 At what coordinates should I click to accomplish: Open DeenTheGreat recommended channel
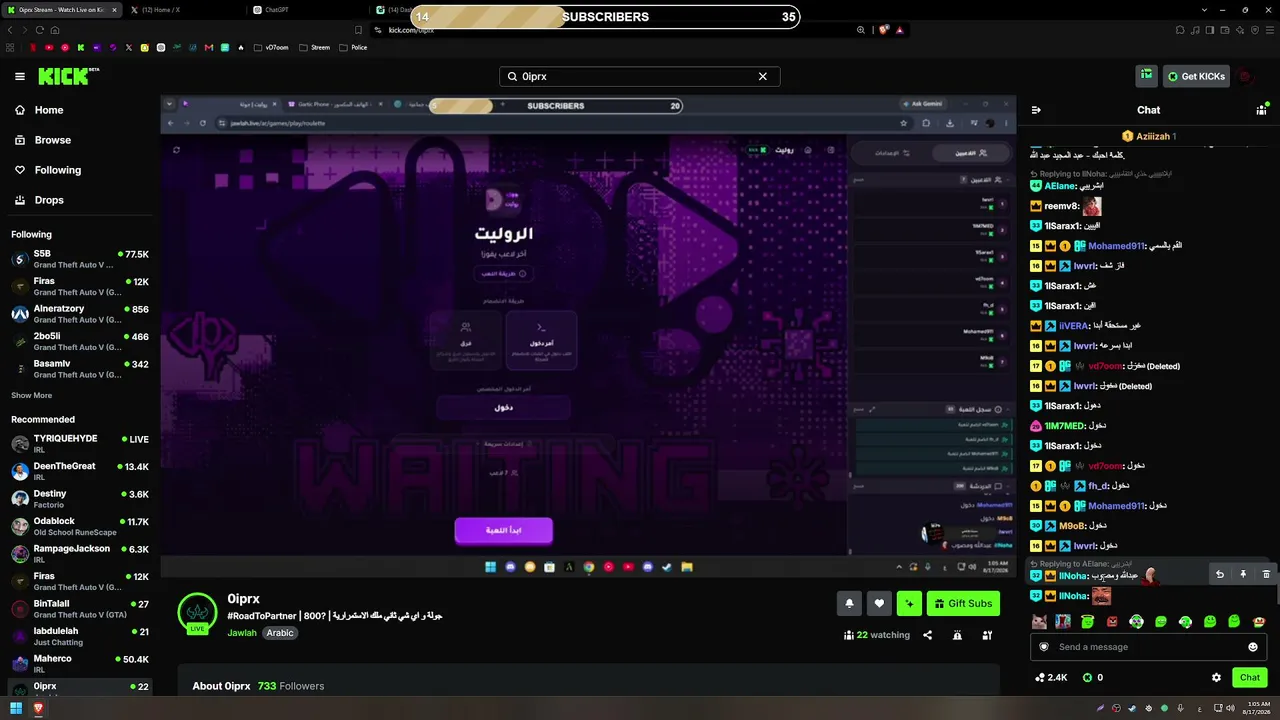(80, 471)
